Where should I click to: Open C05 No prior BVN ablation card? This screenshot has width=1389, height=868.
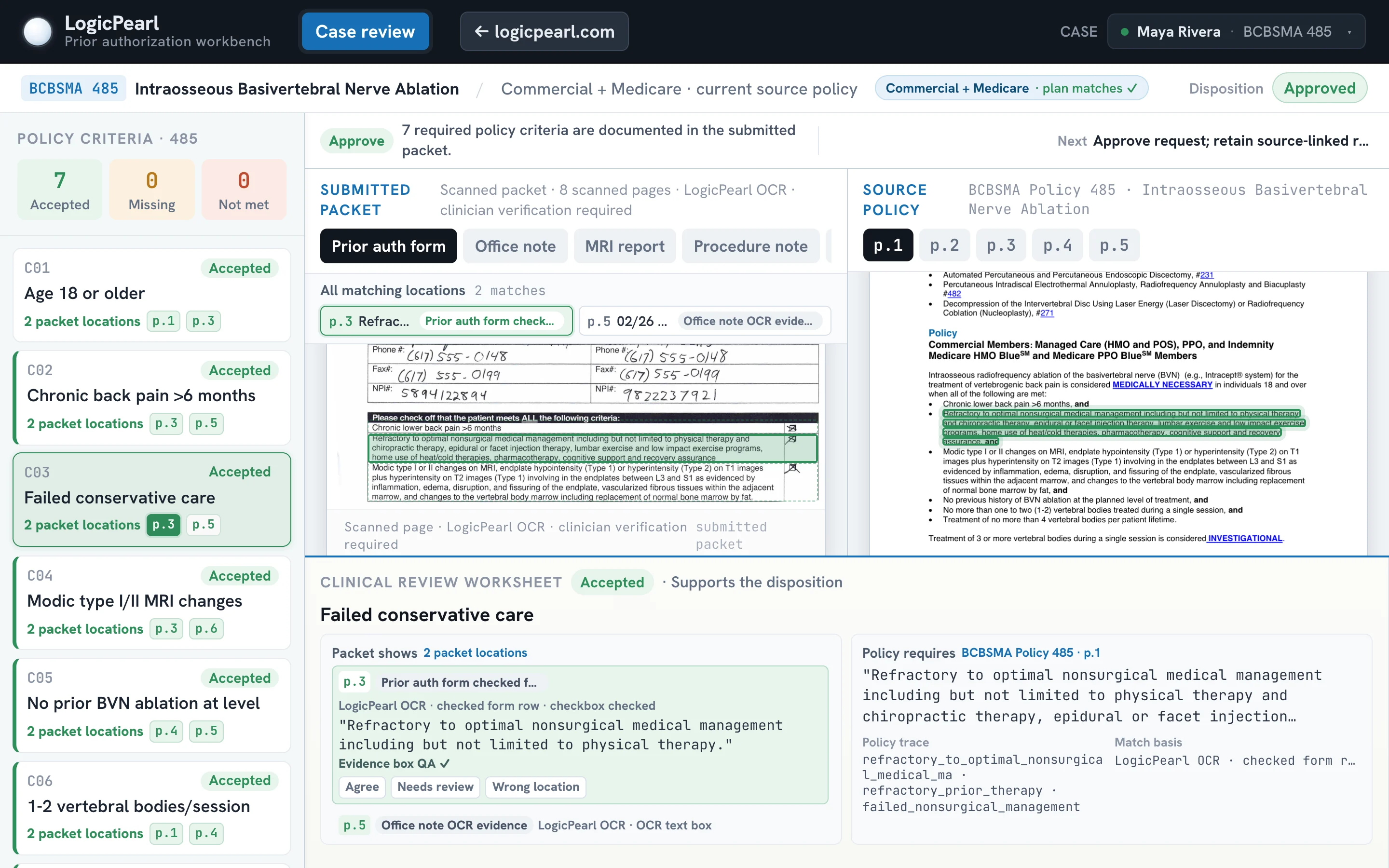tap(151, 705)
